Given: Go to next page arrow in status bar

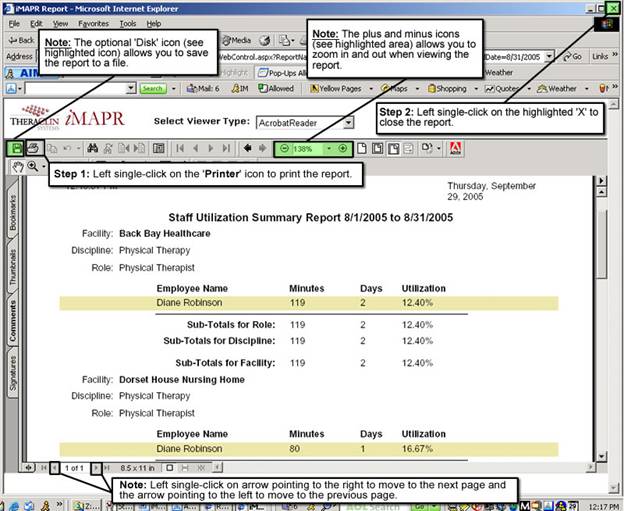Looking at the screenshot, I should [96, 467].
